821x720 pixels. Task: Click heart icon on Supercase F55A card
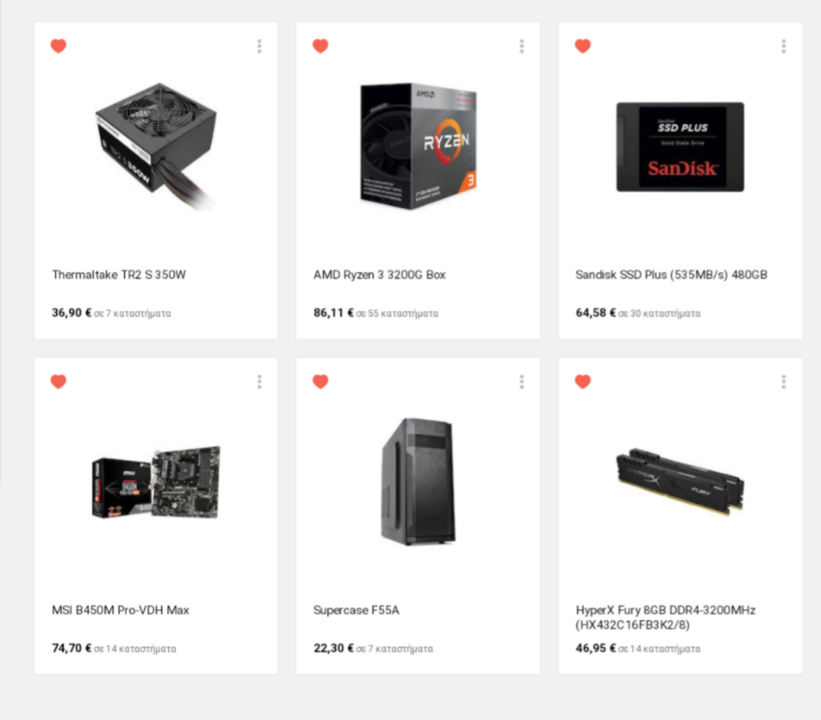(320, 381)
